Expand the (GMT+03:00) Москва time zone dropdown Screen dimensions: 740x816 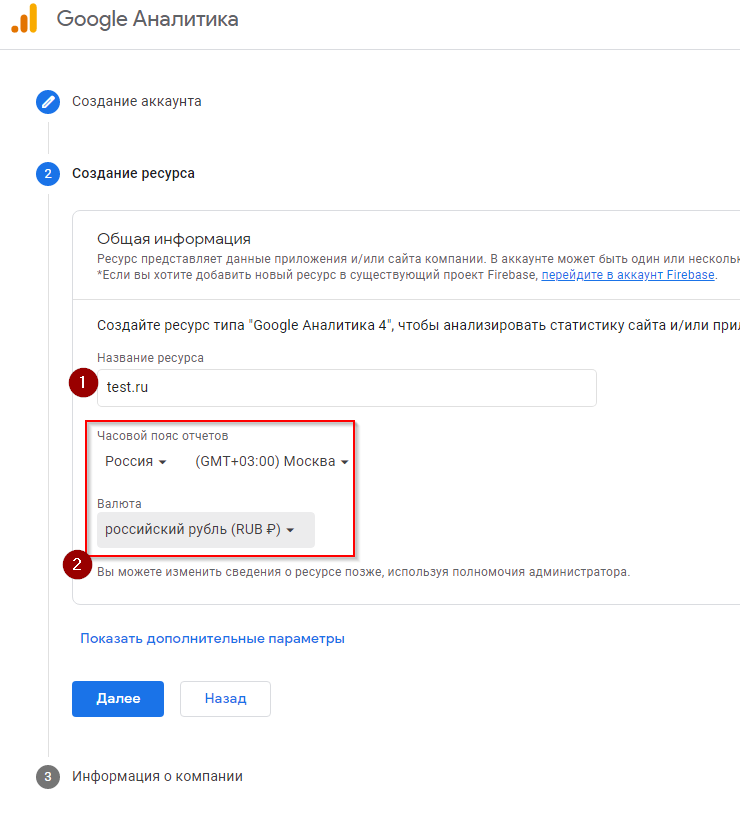(272, 462)
